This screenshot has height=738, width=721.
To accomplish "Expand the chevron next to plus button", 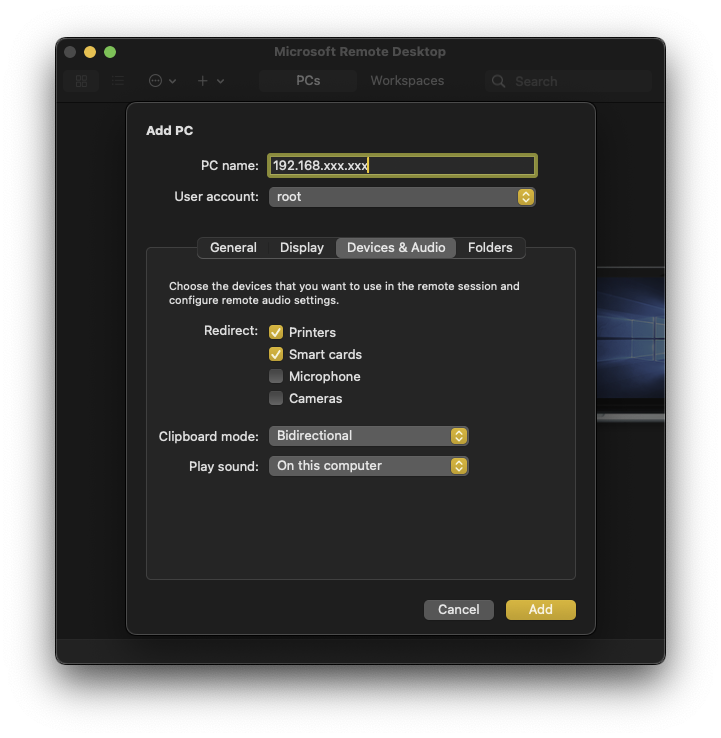I will click(220, 81).
